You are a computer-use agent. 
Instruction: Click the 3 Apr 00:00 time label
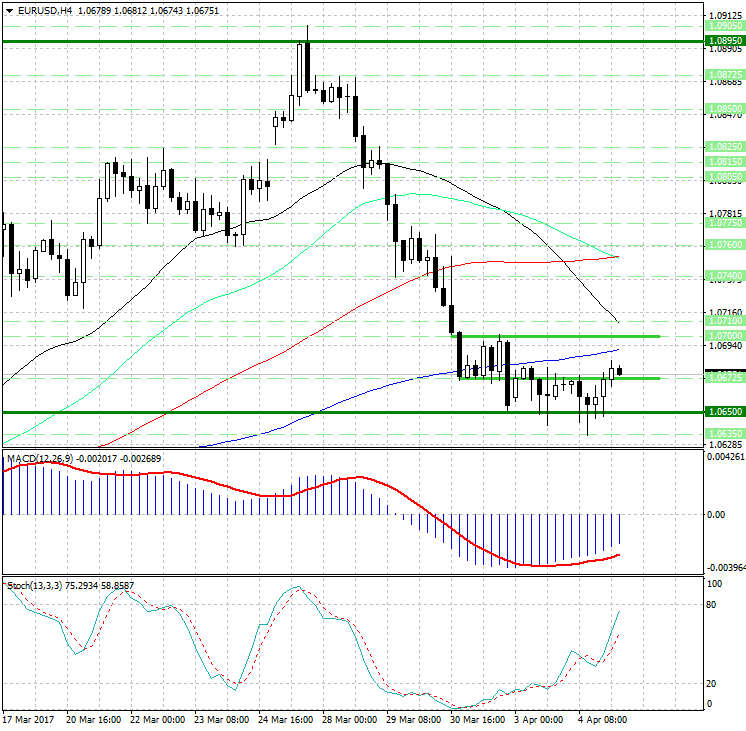click(539, 720)
